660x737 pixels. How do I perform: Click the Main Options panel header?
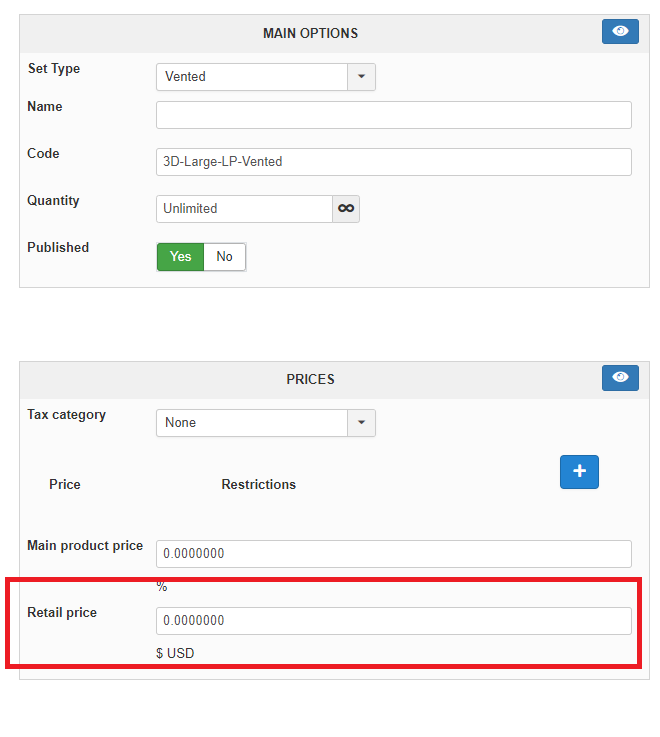[310, 33]
